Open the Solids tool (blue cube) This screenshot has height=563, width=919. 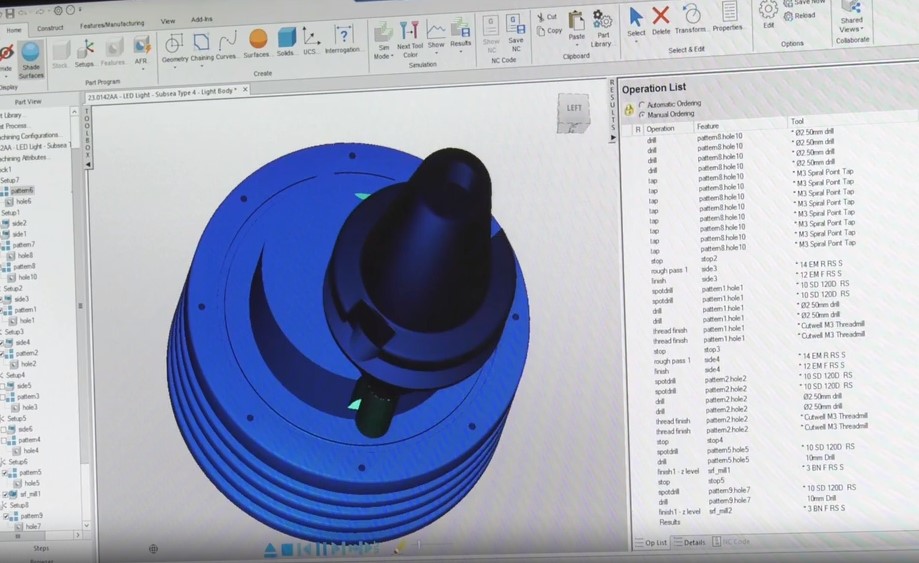[286, 42]
